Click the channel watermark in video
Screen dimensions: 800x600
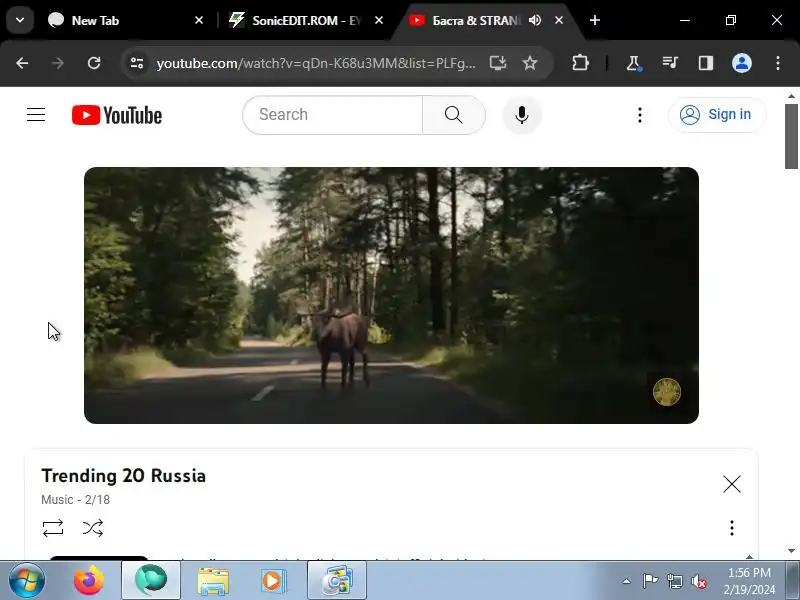click(x=667, y=392)
